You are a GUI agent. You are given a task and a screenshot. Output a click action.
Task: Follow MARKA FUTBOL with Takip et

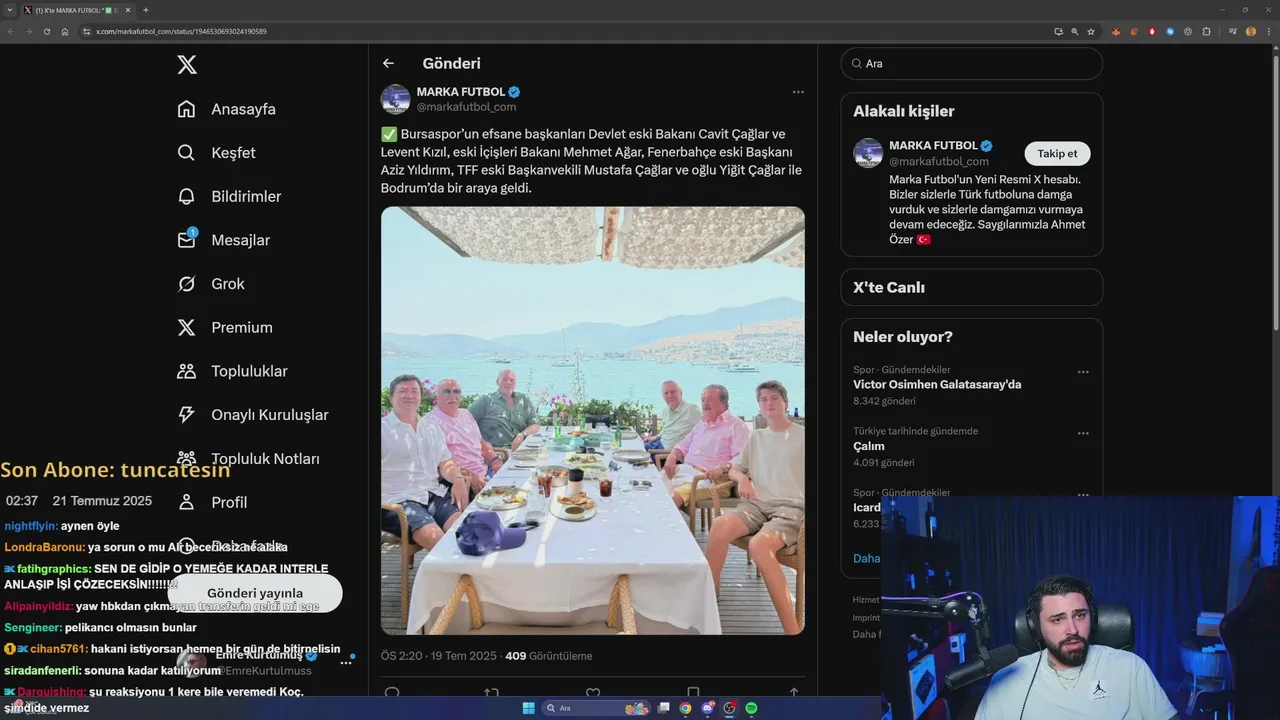(x=1057, y=153)
